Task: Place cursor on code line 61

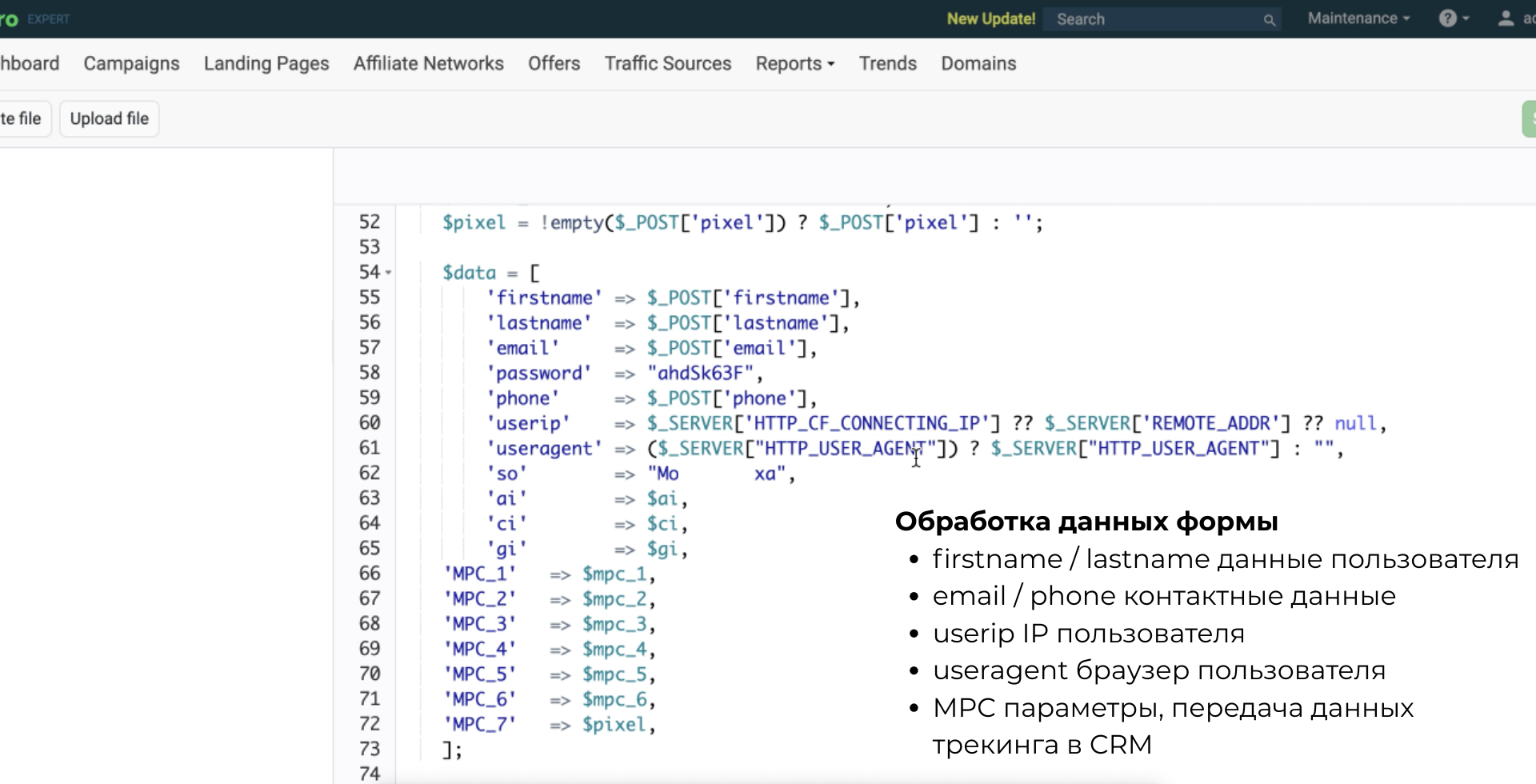Action: (x=916, y=448)
